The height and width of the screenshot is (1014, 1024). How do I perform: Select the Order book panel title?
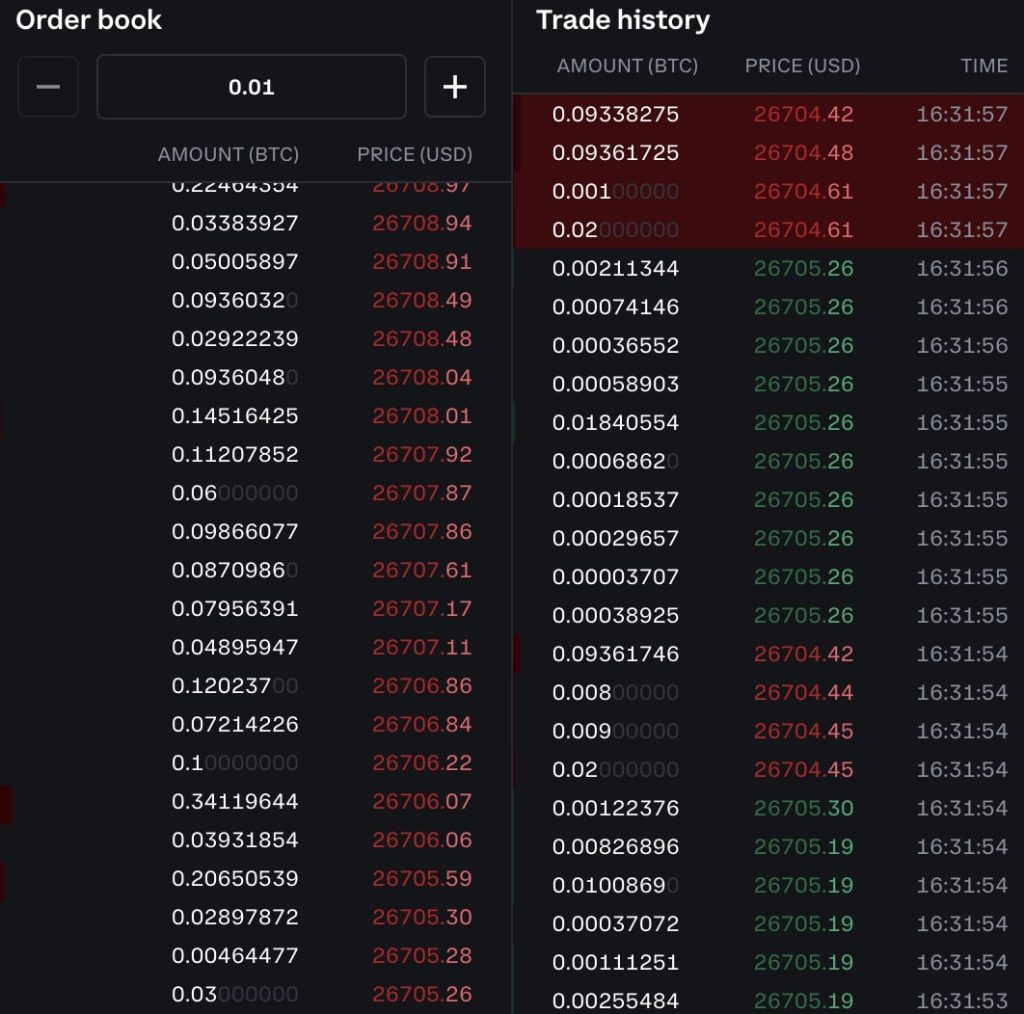pyautogui.click(x=89, y=20)
